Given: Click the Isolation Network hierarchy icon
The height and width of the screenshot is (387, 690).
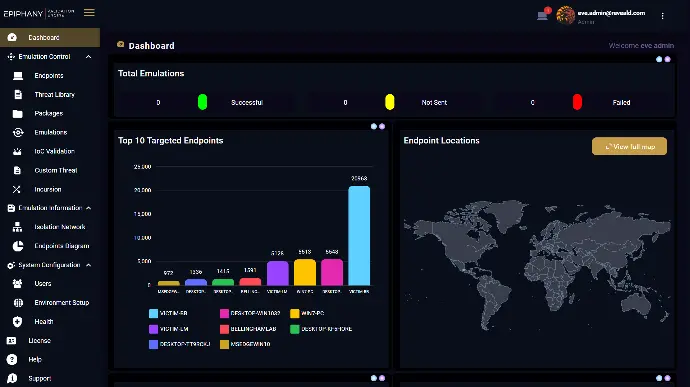Looking at the screenshot, I should (x=17, y=227).
